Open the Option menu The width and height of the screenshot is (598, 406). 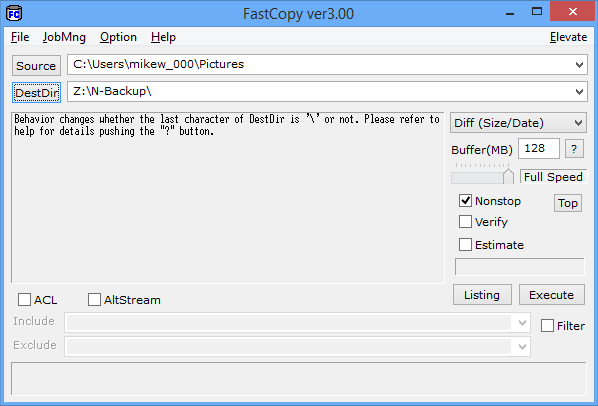118,37
